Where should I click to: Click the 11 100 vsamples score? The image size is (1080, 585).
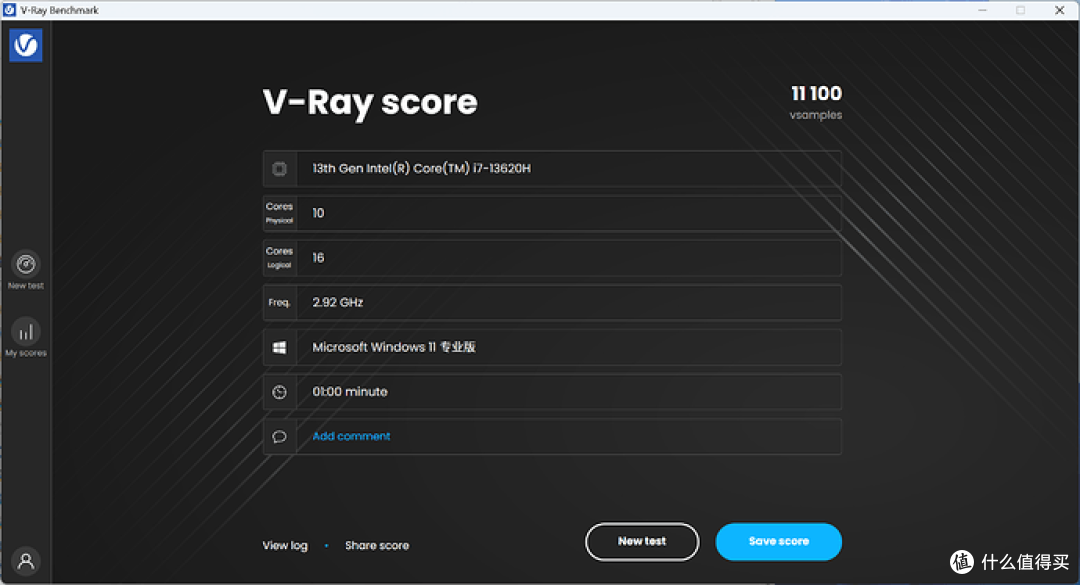point(816,94)
